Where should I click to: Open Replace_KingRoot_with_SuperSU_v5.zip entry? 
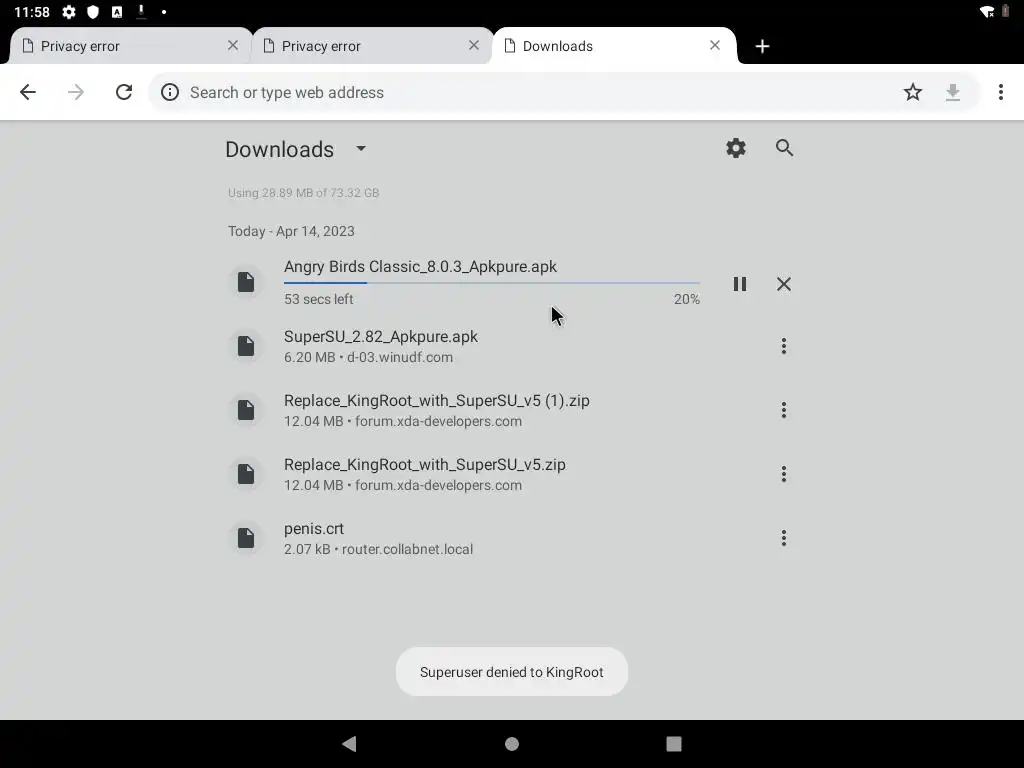point(509,474)
